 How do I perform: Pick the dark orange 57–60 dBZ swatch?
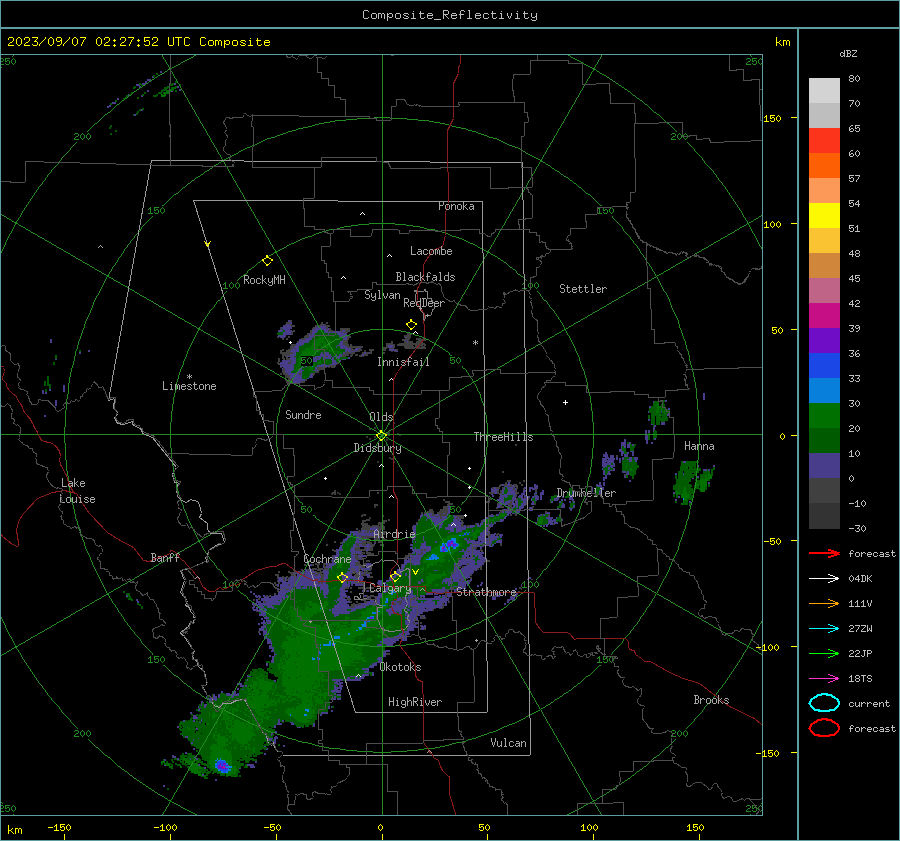coord(824,165)
